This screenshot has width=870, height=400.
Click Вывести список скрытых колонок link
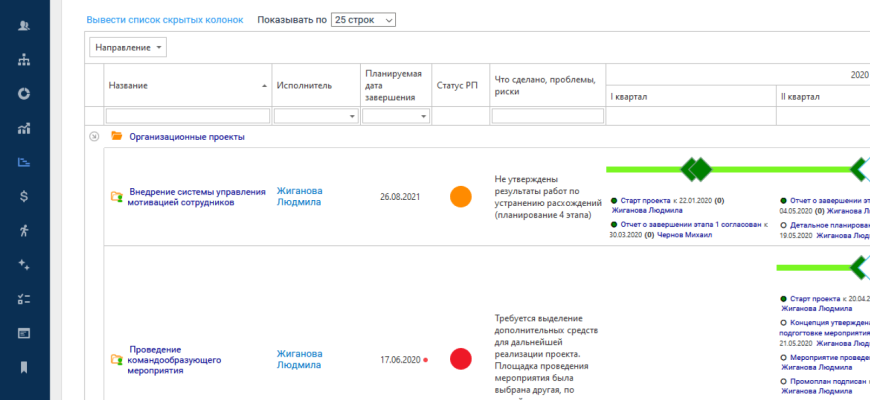point(165,20)
